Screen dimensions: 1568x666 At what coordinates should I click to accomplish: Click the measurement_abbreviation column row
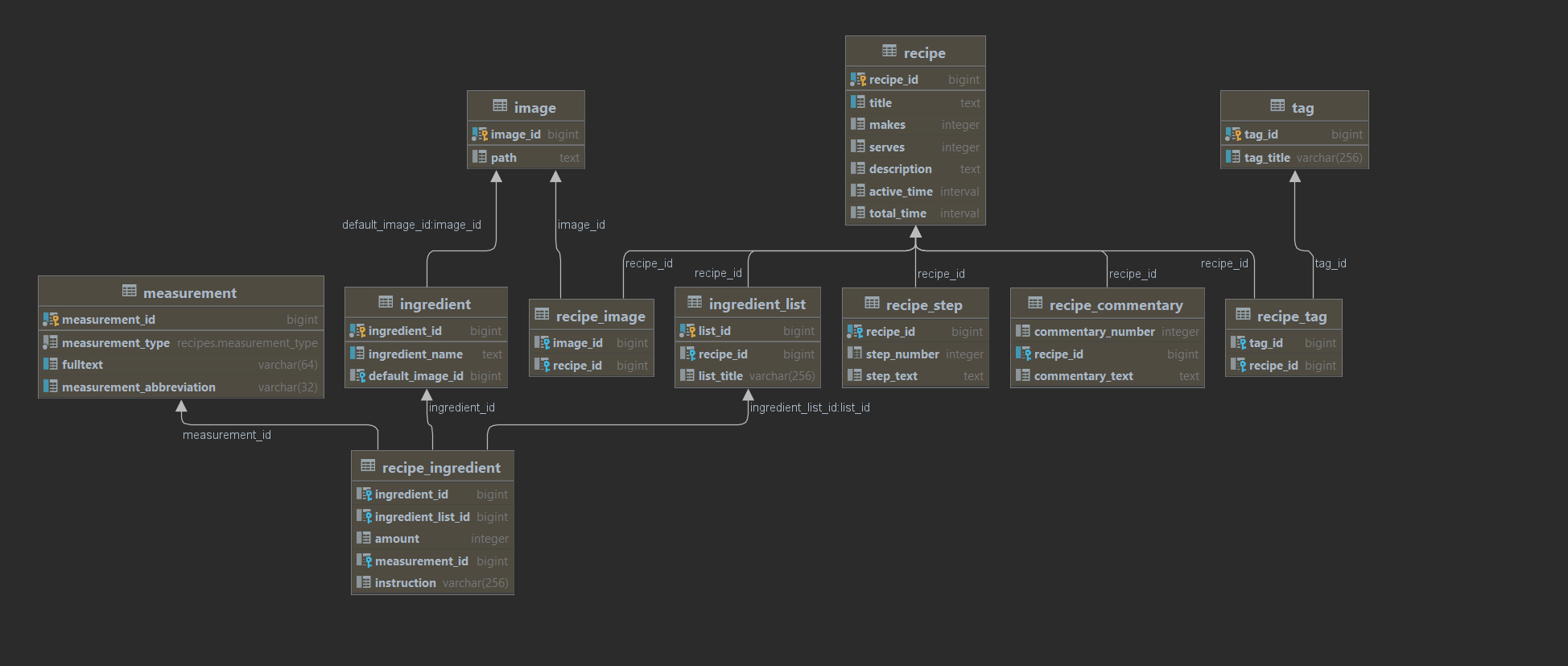click(181, 387)
